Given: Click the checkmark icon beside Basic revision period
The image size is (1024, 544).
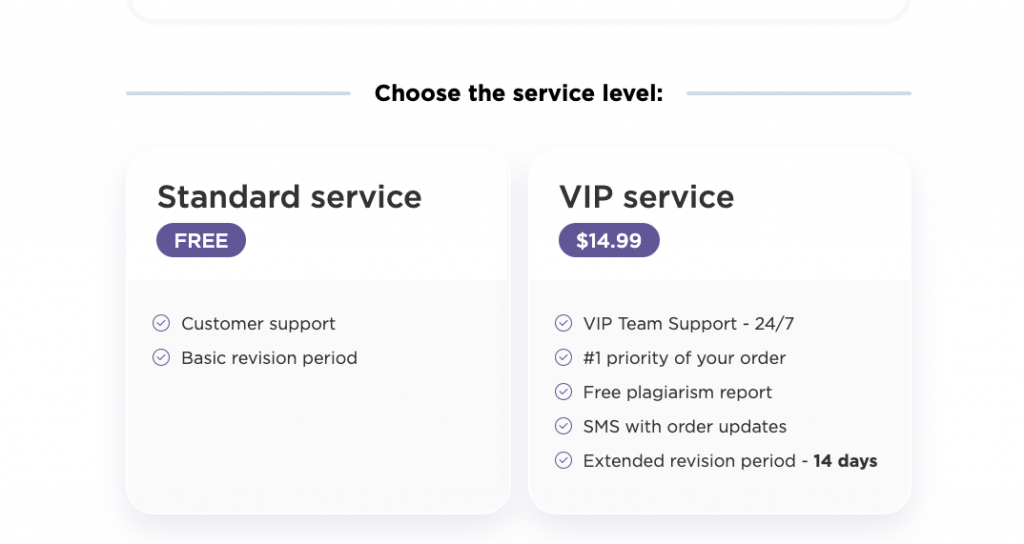Looking at the screenshot, I should point(161,358).
